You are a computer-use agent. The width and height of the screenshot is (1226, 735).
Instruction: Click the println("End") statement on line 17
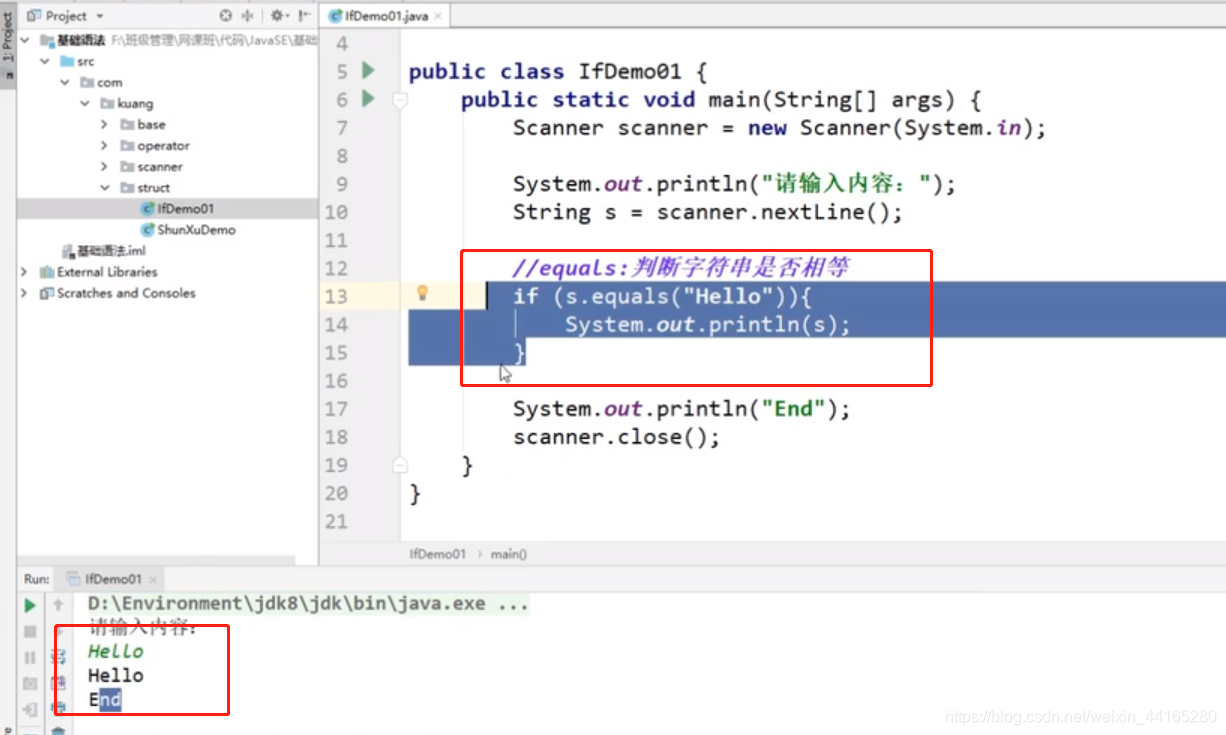pos(681,409)
